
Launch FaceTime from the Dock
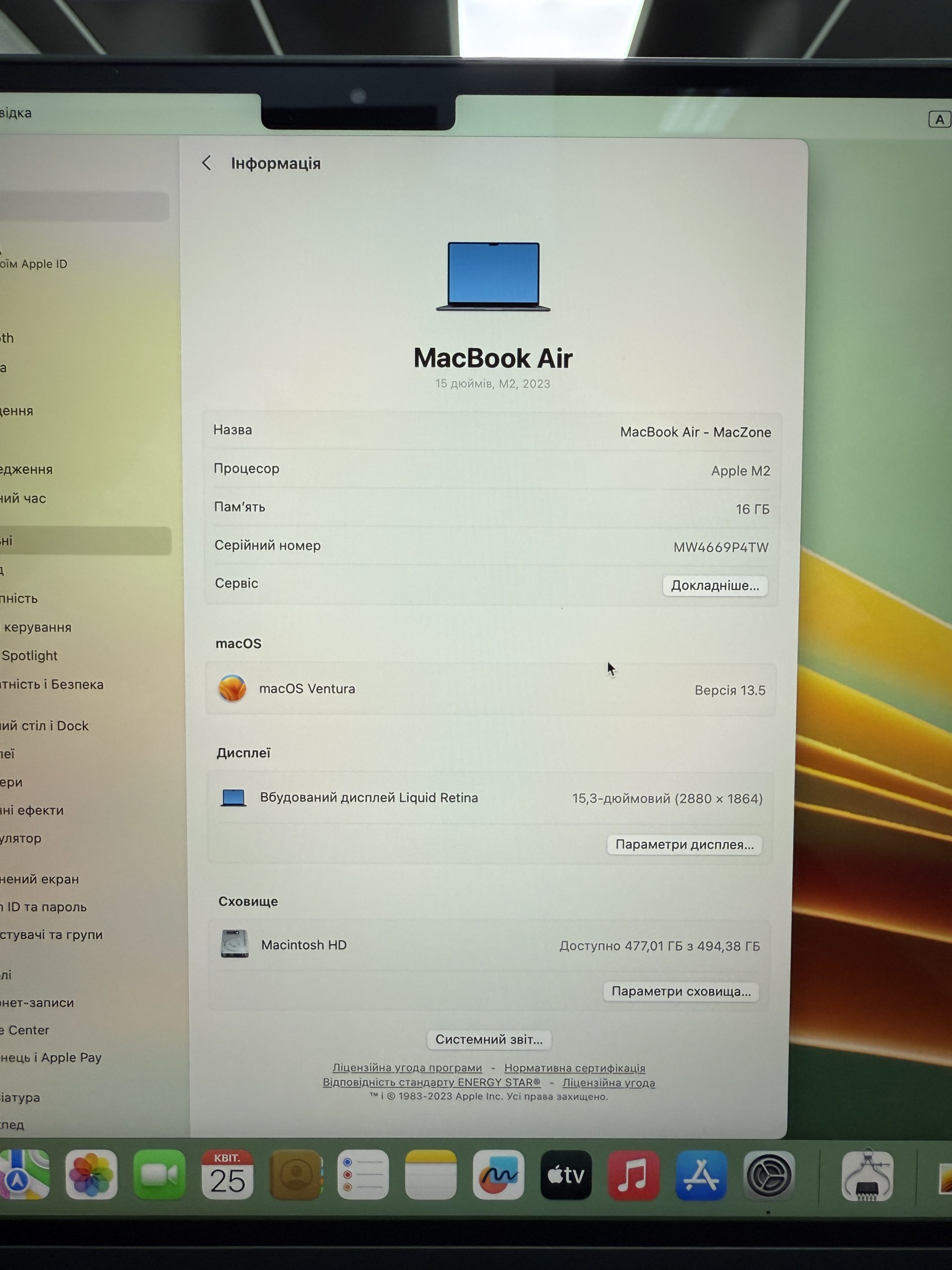point(160,1175)
